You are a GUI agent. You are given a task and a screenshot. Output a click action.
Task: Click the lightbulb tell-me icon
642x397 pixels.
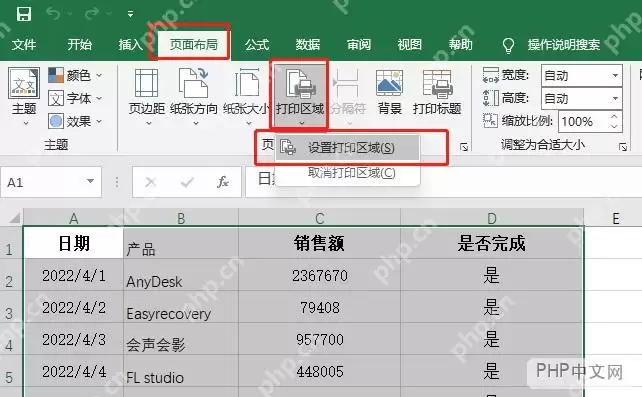click(x=508, y=45)
